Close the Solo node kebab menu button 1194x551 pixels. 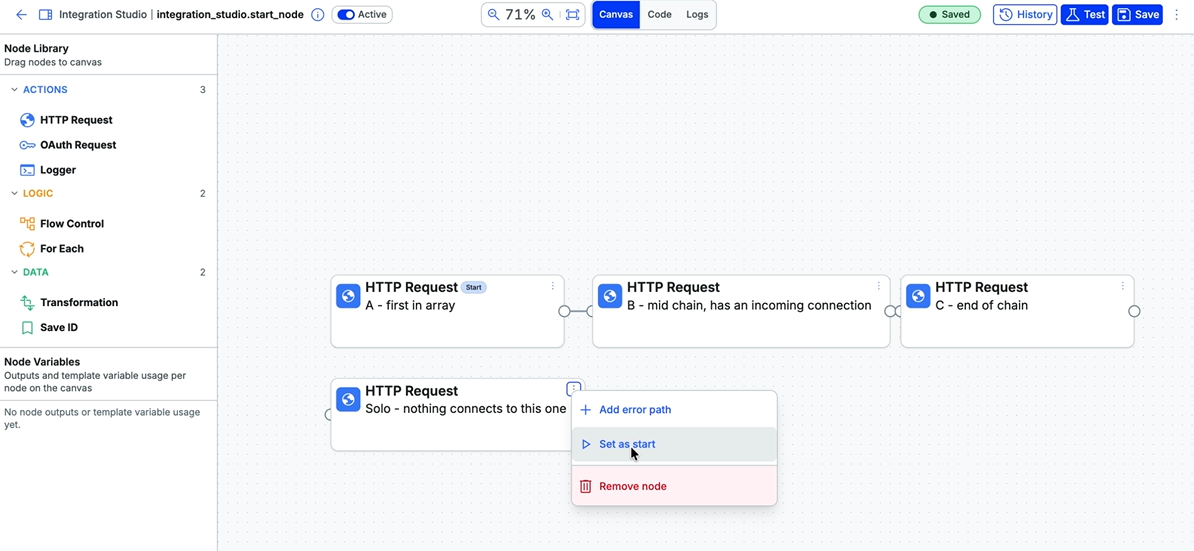click(x=573, y=389)
